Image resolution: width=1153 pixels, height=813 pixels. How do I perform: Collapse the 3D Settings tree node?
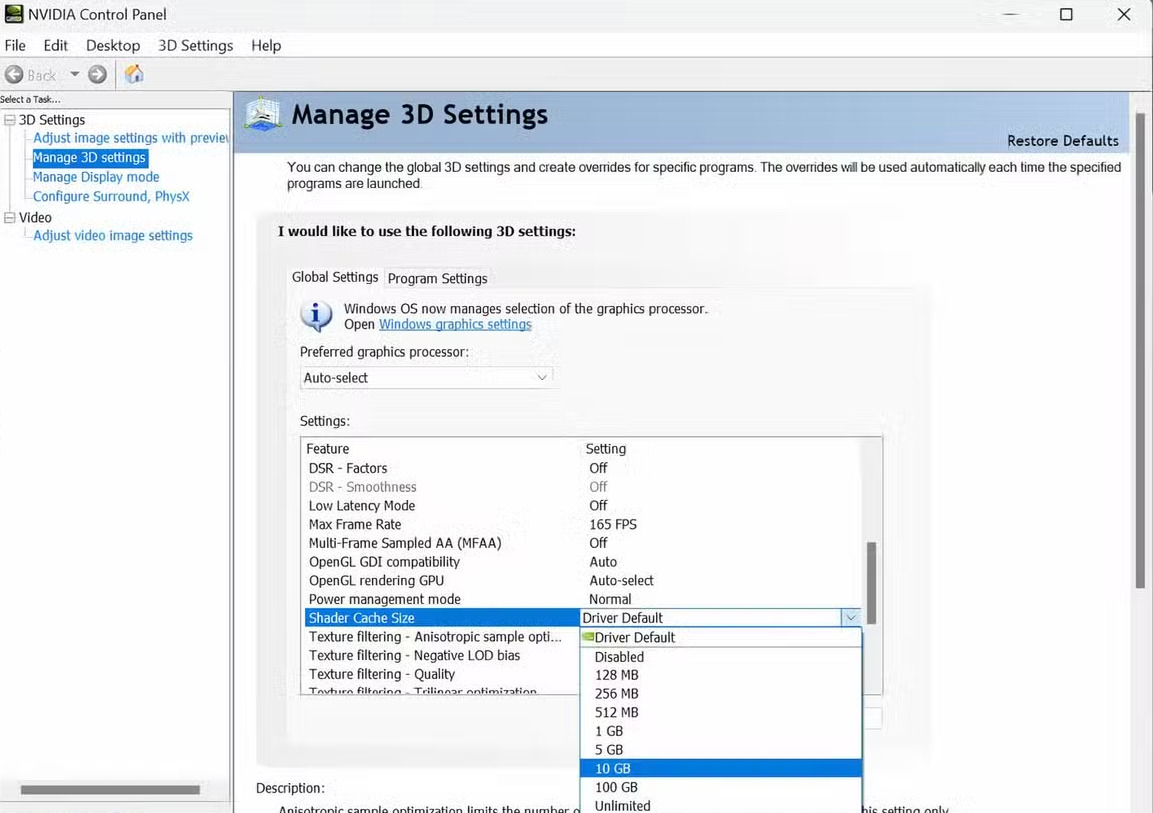click(10, 120)
